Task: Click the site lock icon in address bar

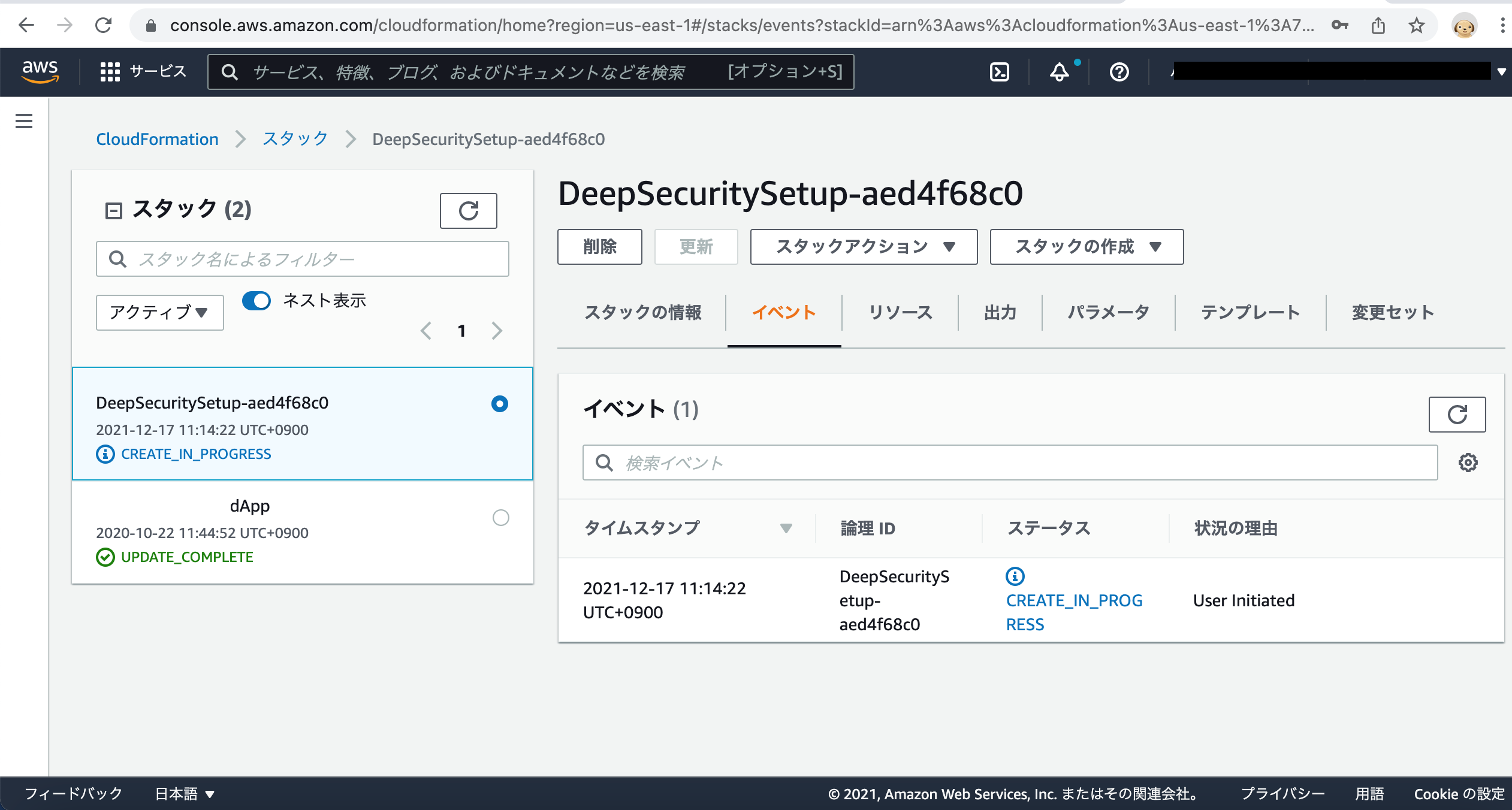Action: 151,25
